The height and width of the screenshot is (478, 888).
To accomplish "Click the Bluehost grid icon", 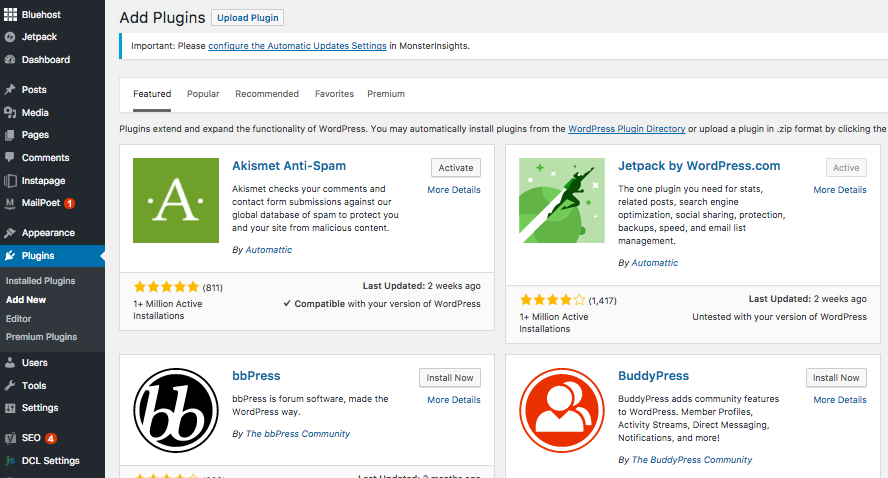I will click(10, 14).
